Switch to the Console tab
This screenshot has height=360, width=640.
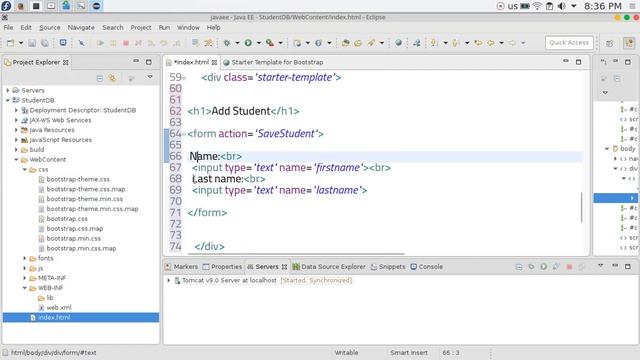tap(427, 267)
